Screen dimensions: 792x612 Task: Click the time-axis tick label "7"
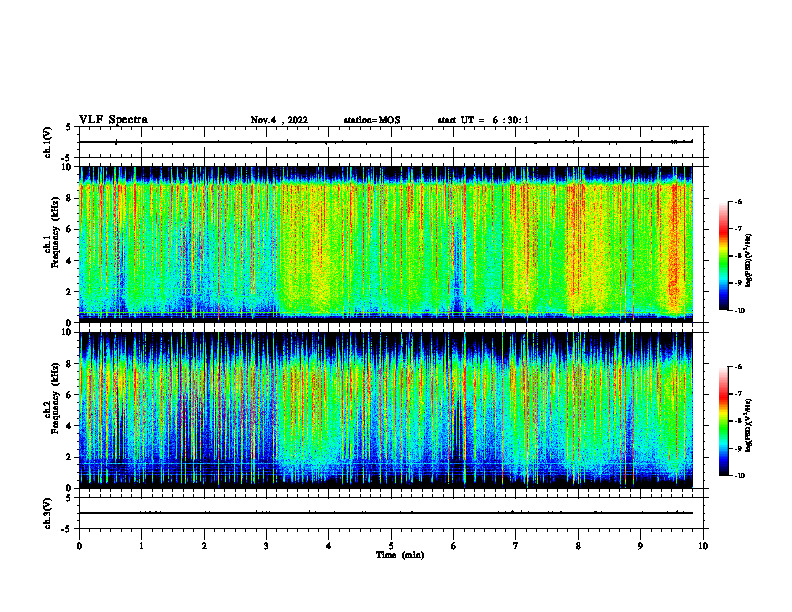pos(516,546)
